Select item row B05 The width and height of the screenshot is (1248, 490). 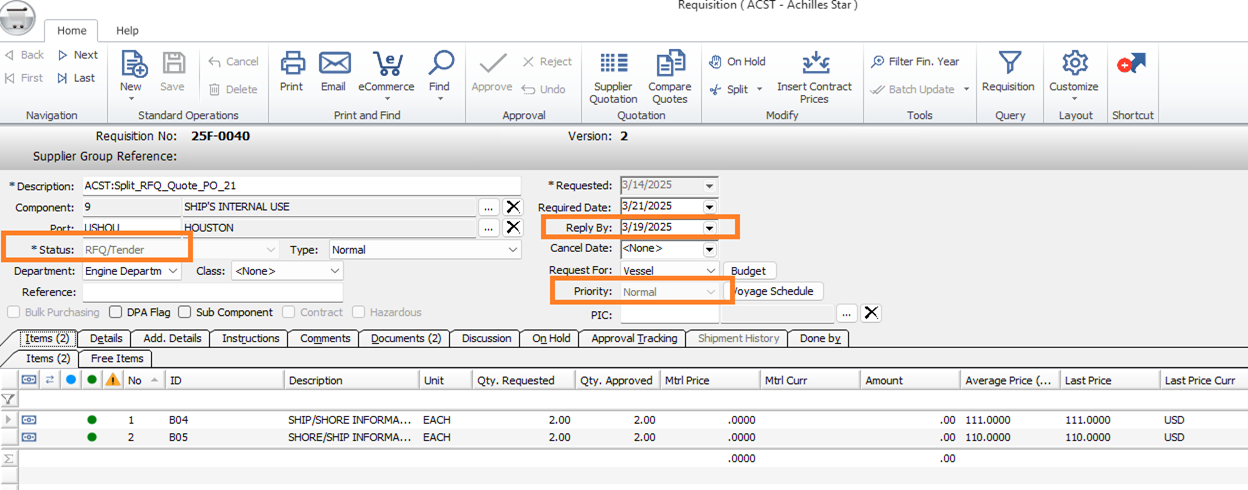[x=624, y=437]
